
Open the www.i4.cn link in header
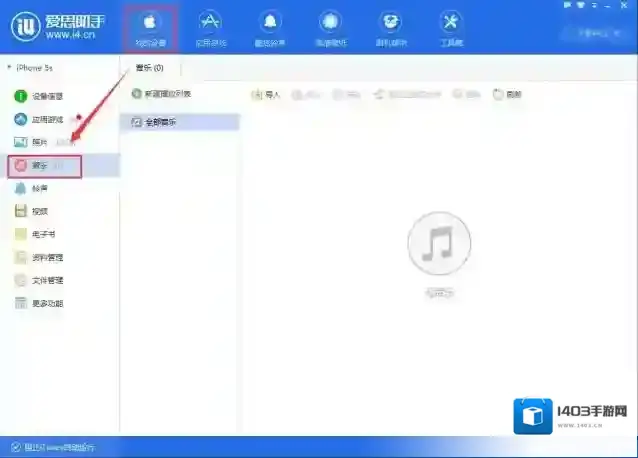point(70,35)
